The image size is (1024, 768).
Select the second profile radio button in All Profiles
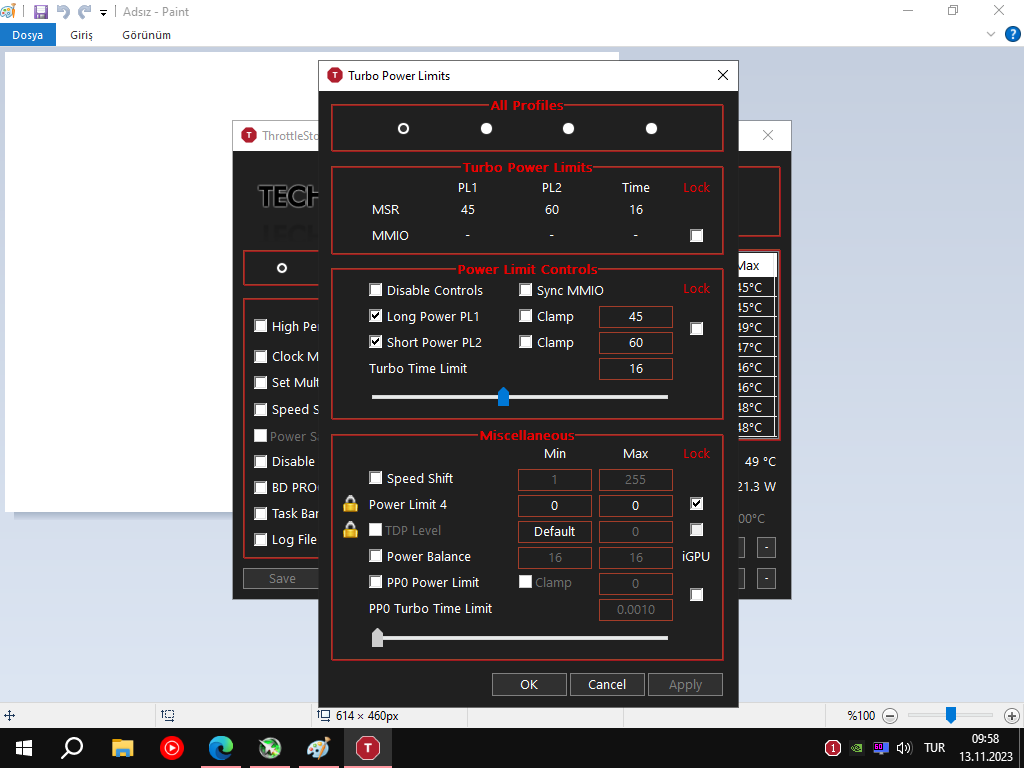pos(487,129)
